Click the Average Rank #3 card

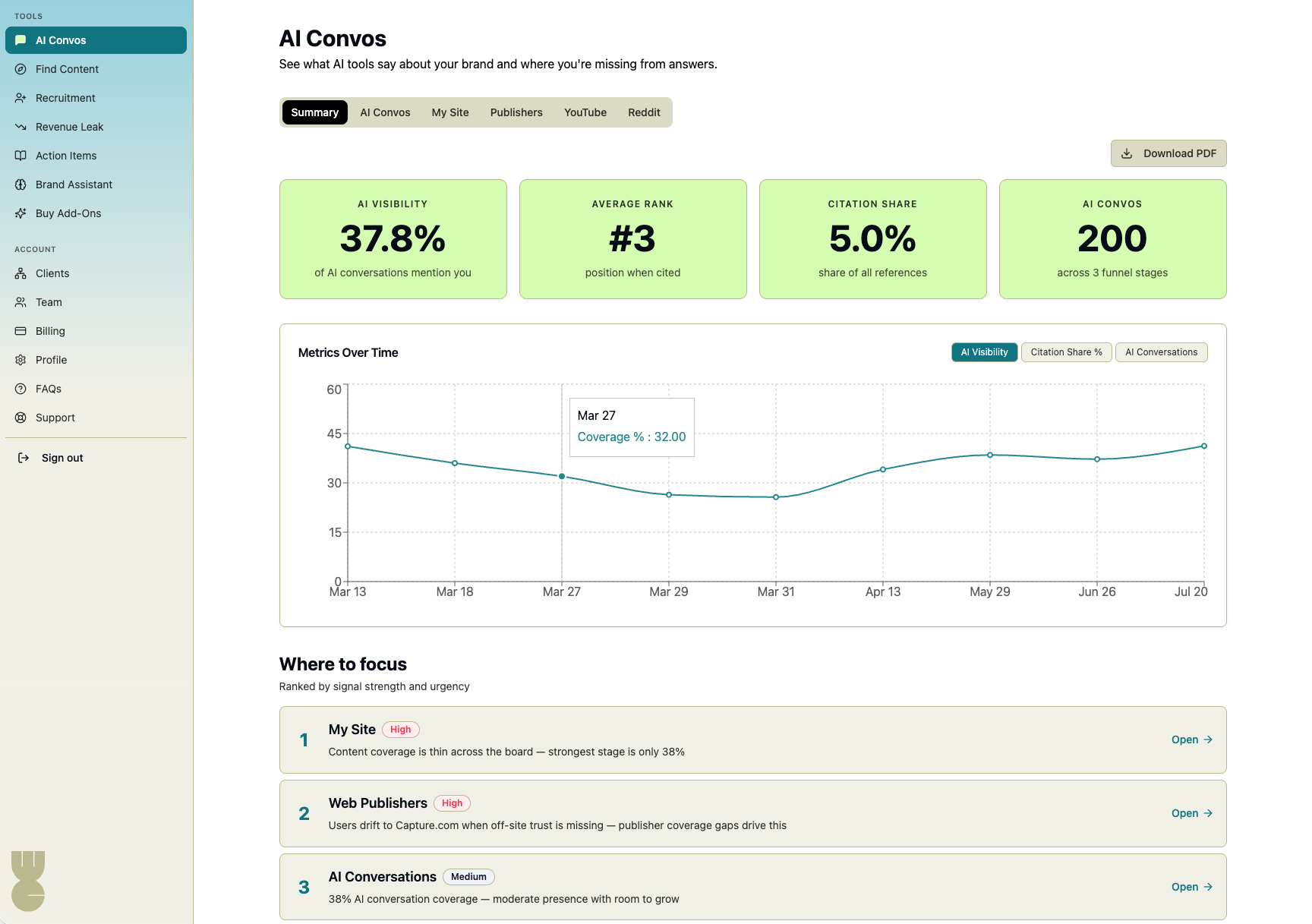[633, 239]
